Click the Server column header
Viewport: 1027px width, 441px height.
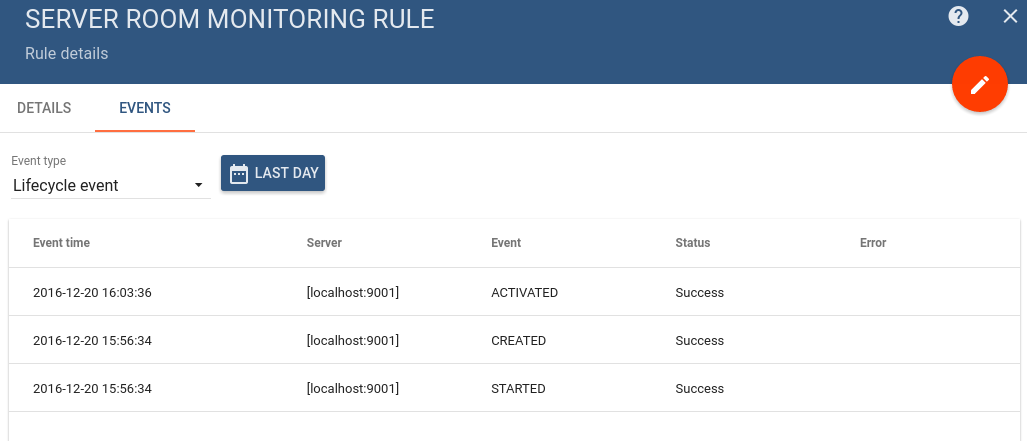point(324,242)
